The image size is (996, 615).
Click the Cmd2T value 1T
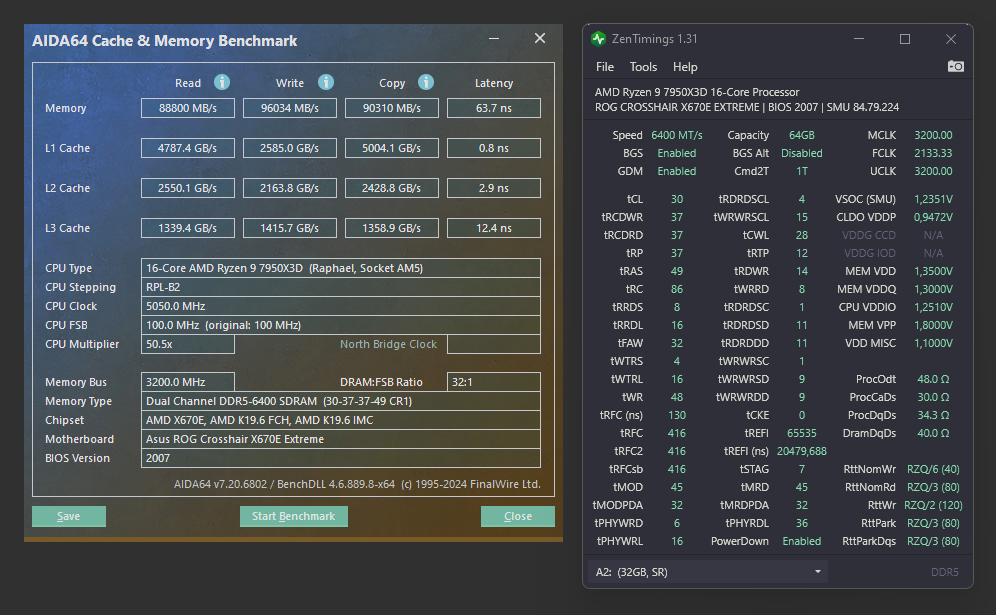802,172
